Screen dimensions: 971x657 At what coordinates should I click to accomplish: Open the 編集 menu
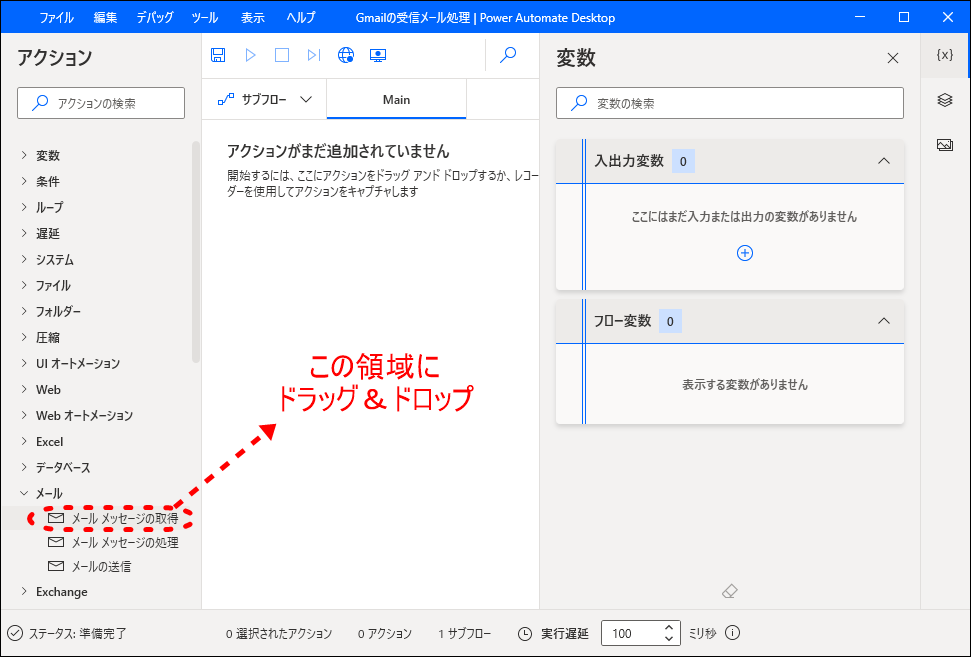(105, 17)
